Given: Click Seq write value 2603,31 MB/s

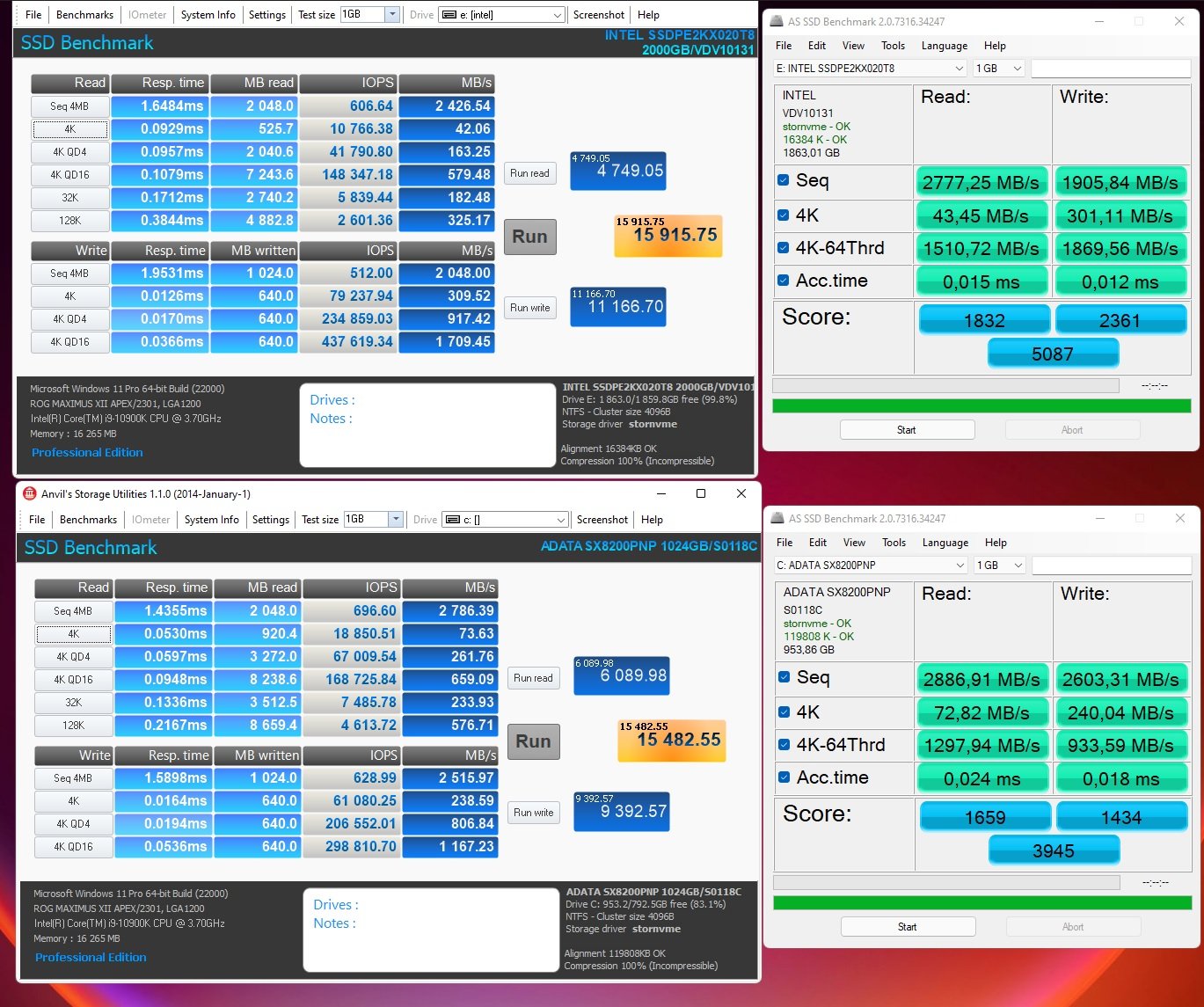Looking at the screenshot, I should (1121, 679).
